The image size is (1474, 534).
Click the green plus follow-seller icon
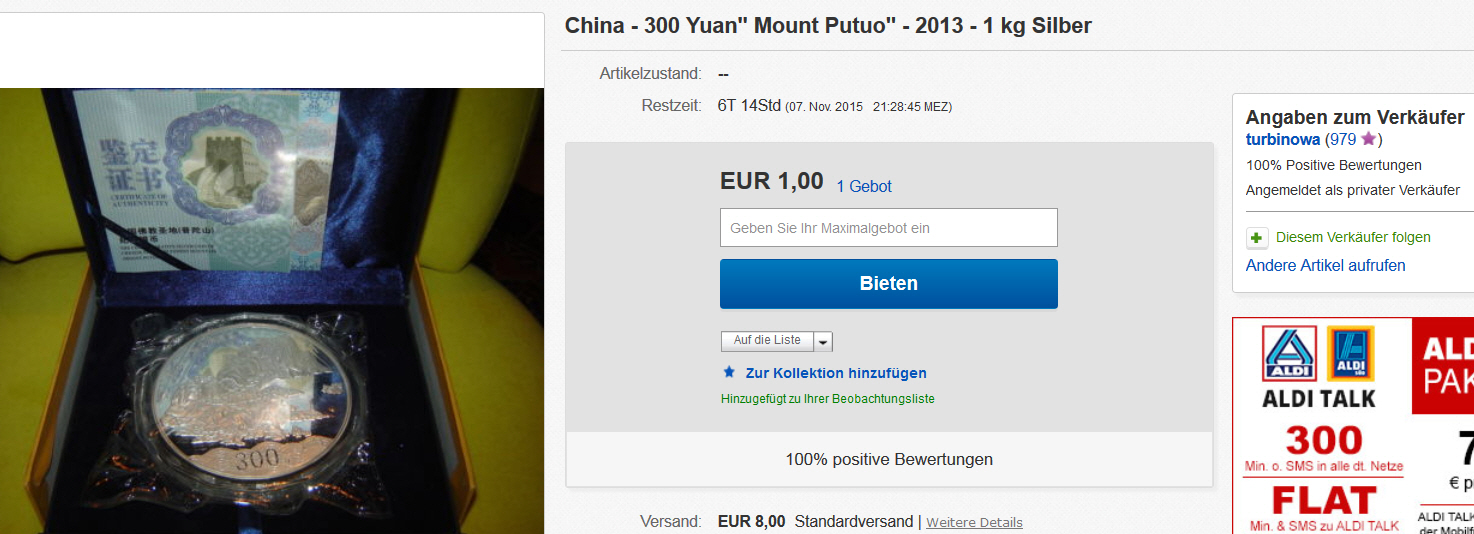[x=1257, y=238]
